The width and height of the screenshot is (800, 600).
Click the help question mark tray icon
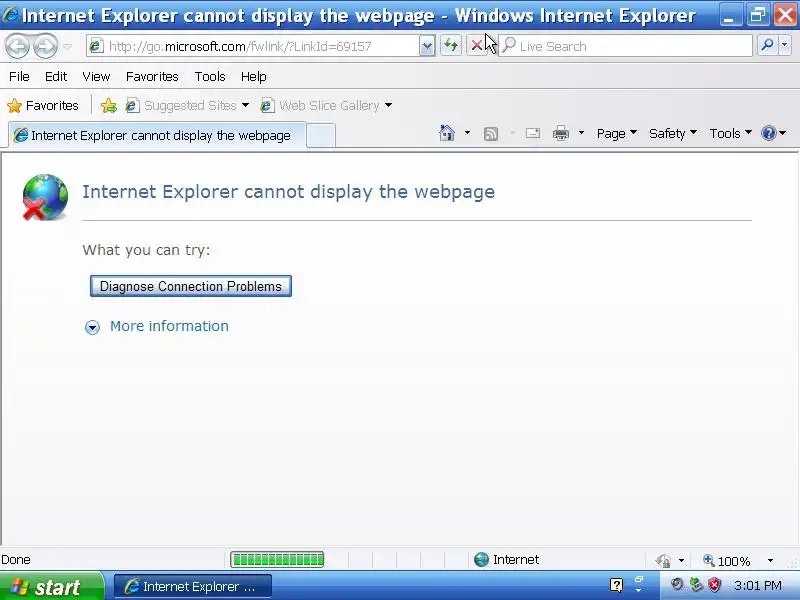[x=616, y=585]
